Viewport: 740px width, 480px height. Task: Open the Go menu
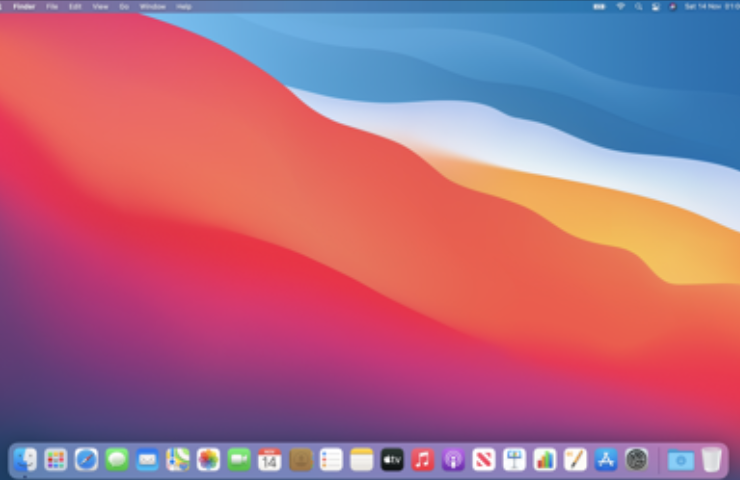[124, 7]
